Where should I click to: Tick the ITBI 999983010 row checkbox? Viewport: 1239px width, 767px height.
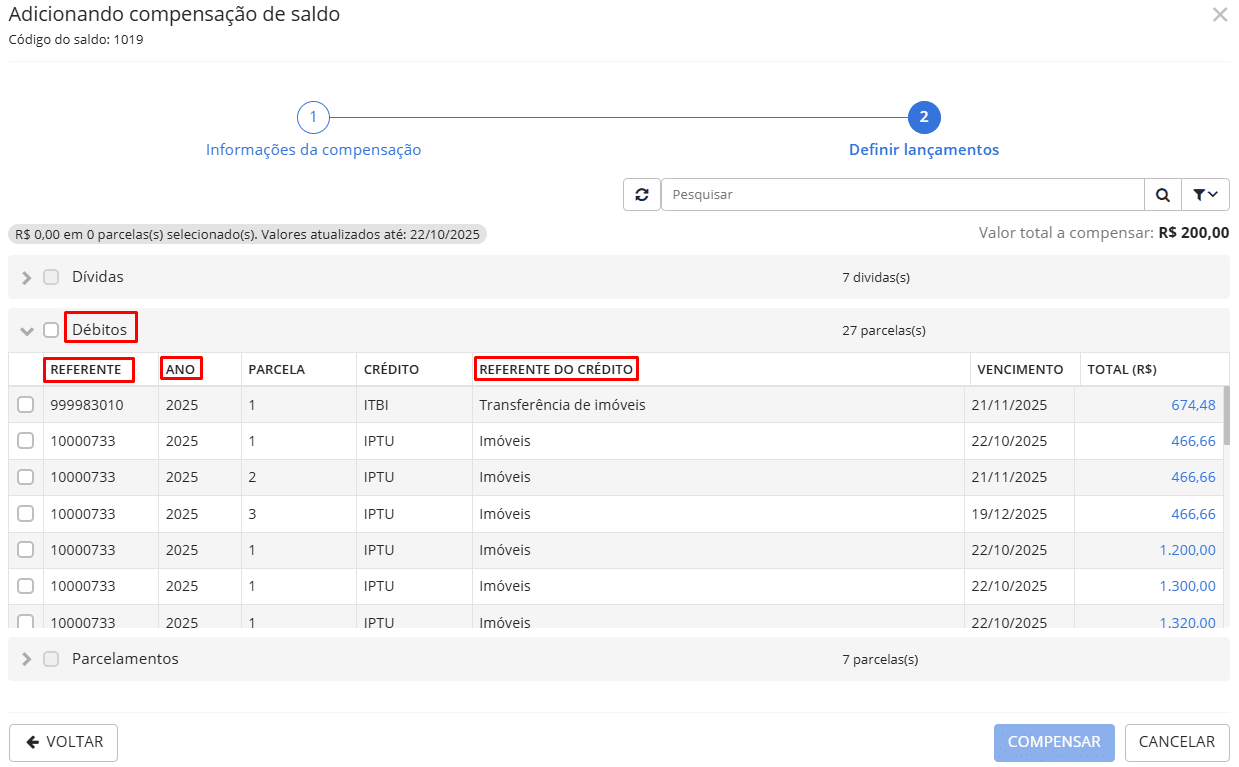pos(26,405)
